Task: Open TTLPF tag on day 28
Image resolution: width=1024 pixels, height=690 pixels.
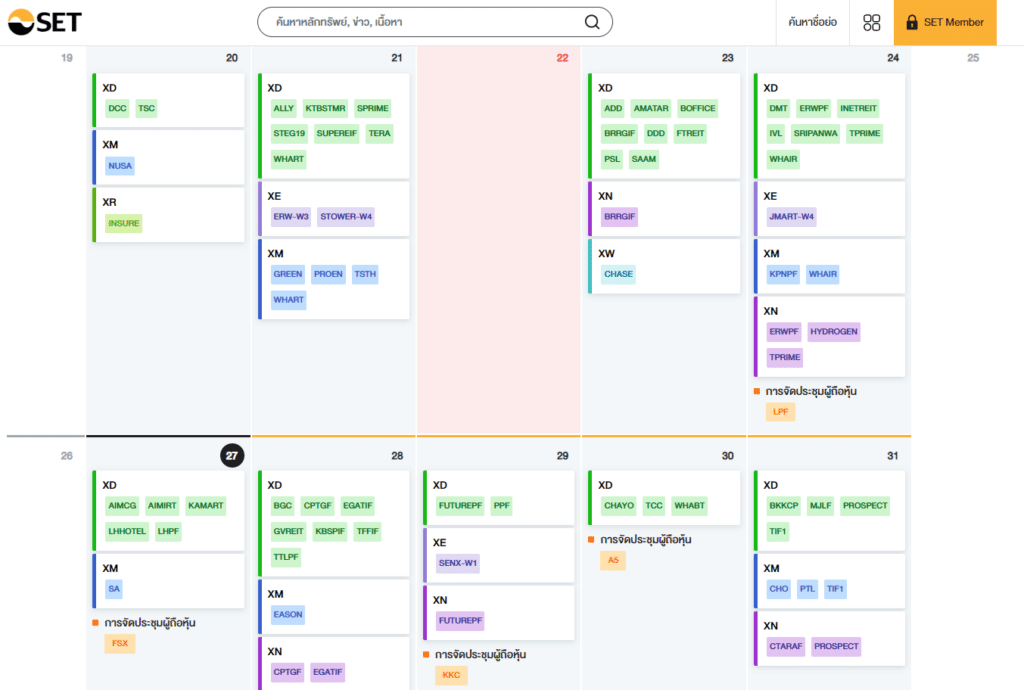Action: (x=285, y=557)
